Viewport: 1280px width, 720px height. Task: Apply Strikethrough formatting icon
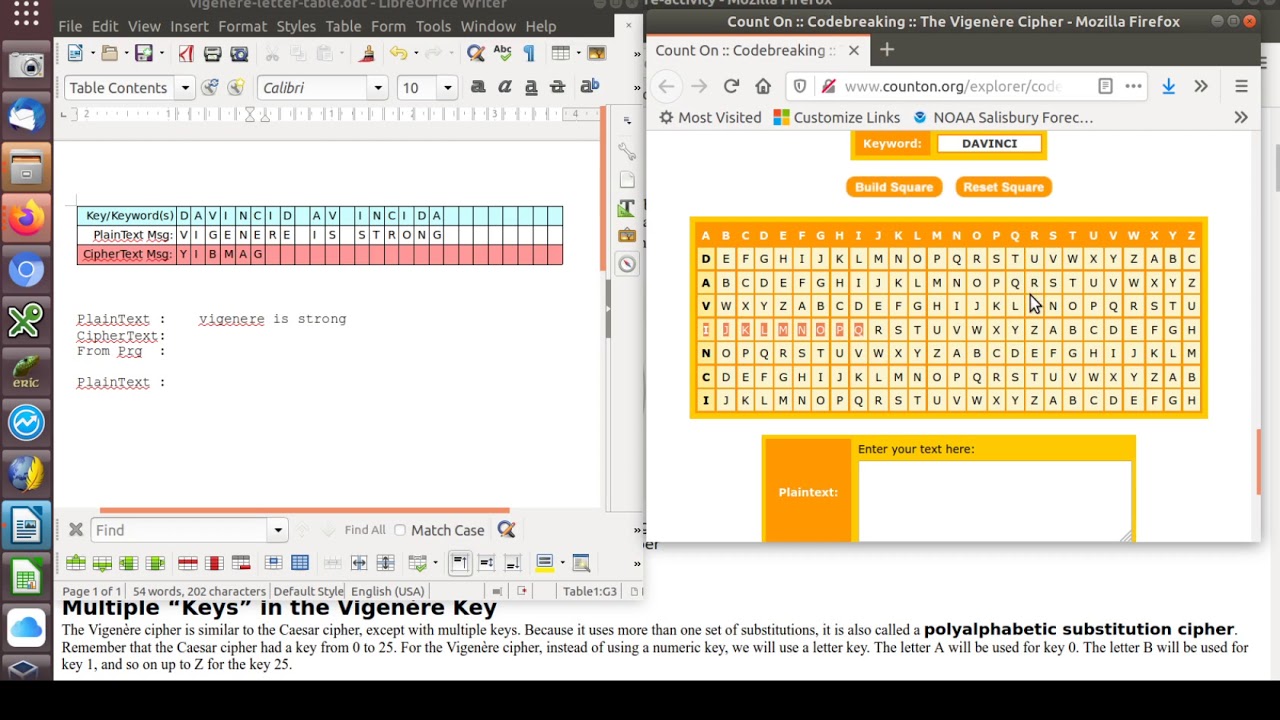(558, 88)
